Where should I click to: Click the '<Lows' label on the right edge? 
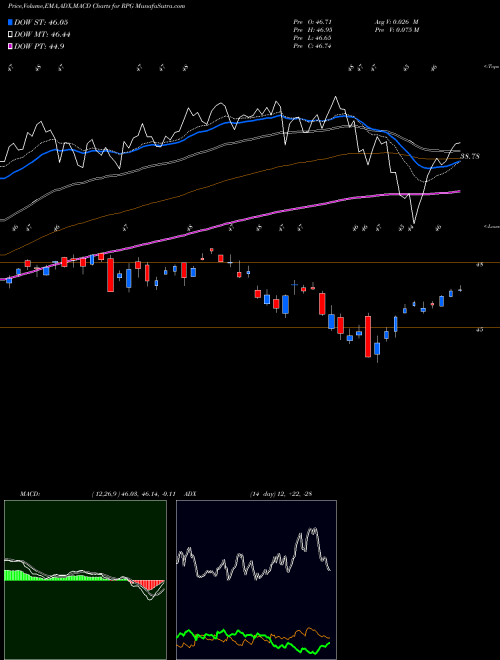(491, 226)
